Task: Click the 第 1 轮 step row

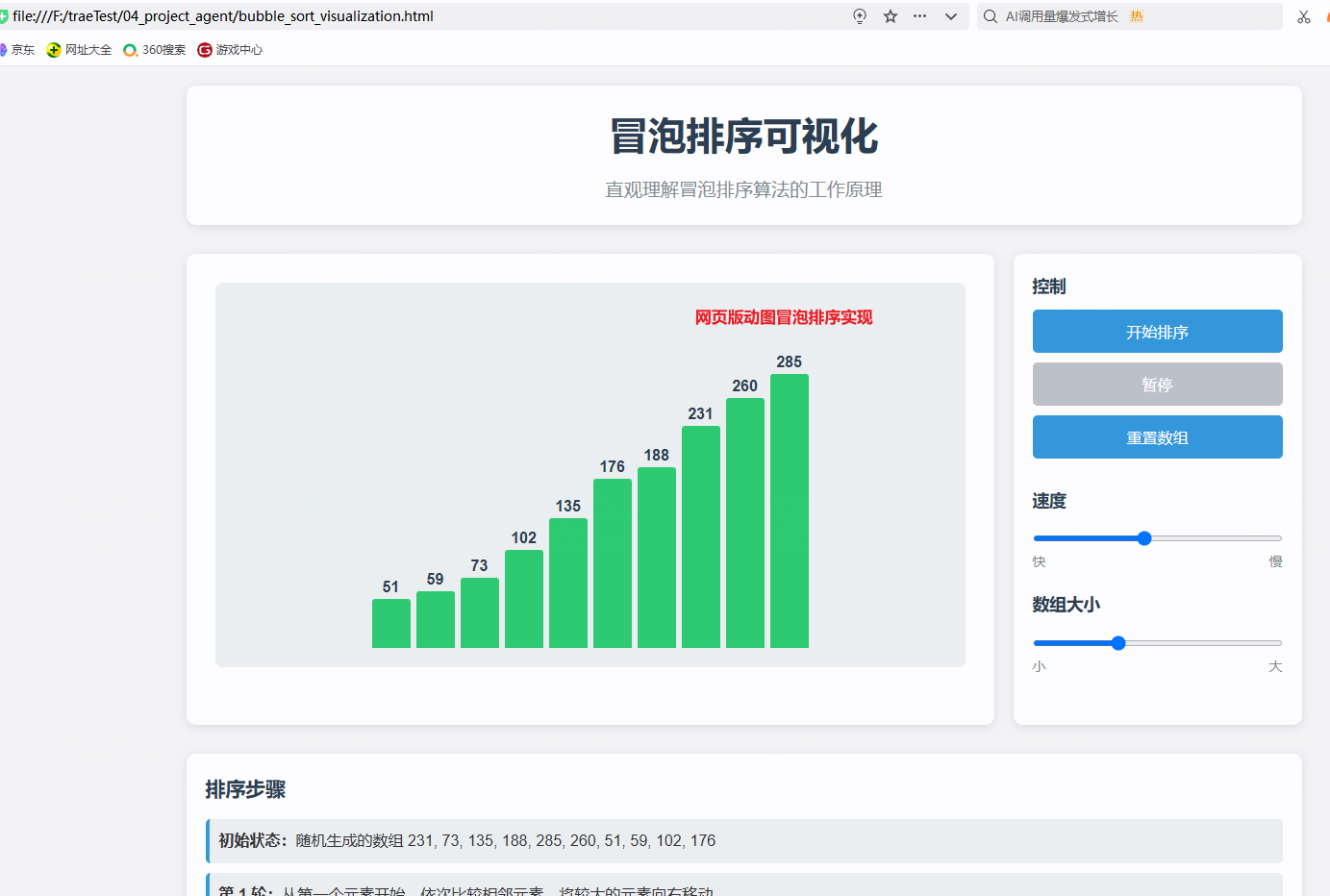Action: click(744, 885)
